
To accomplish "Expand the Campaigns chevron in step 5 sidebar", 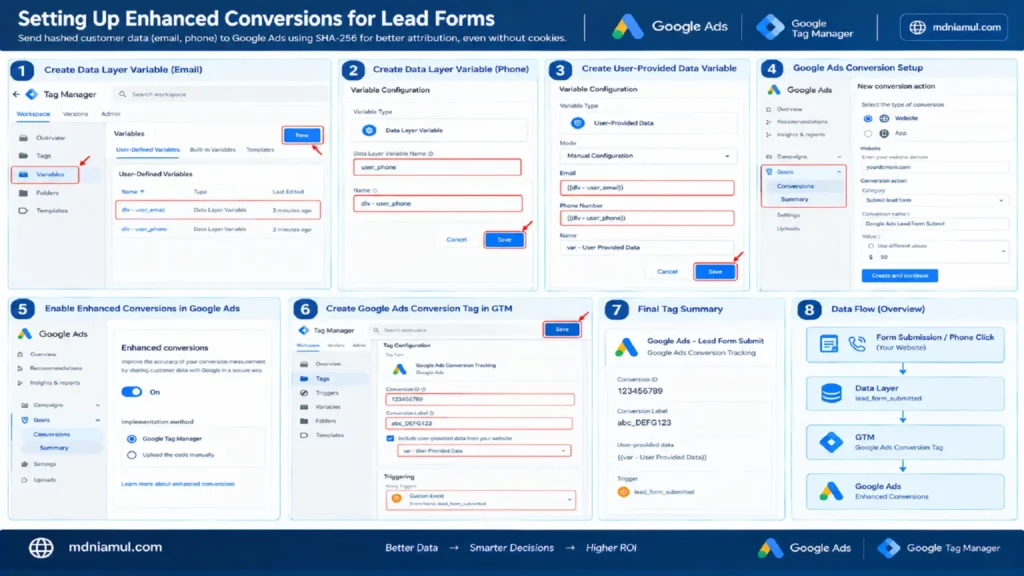I will coord(98,406).
